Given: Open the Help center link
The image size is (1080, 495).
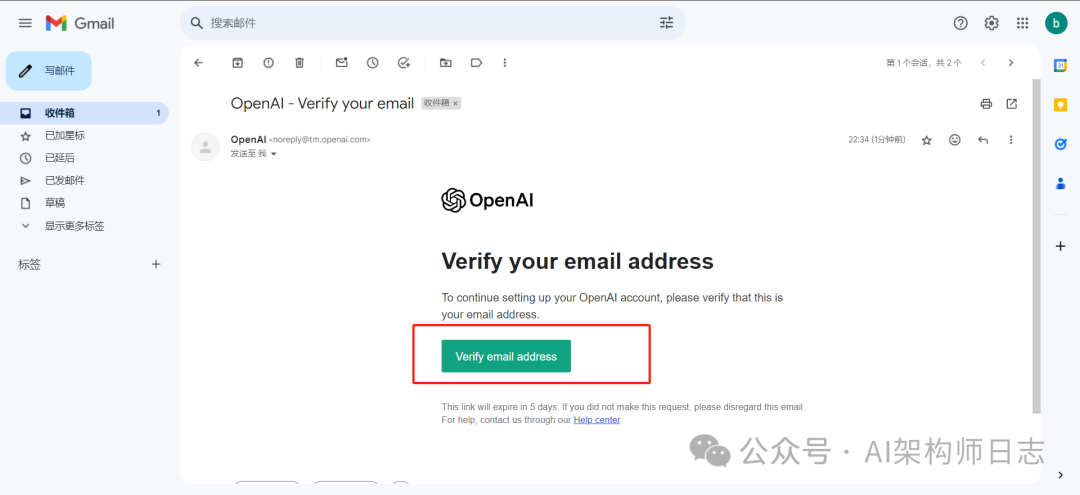Looking at the screenshot, I should coord(597,420).
